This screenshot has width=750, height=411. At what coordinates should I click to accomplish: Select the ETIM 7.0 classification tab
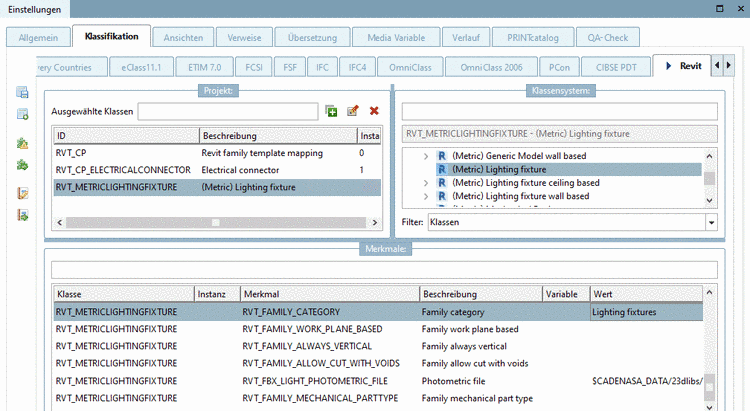pos(205,67)
